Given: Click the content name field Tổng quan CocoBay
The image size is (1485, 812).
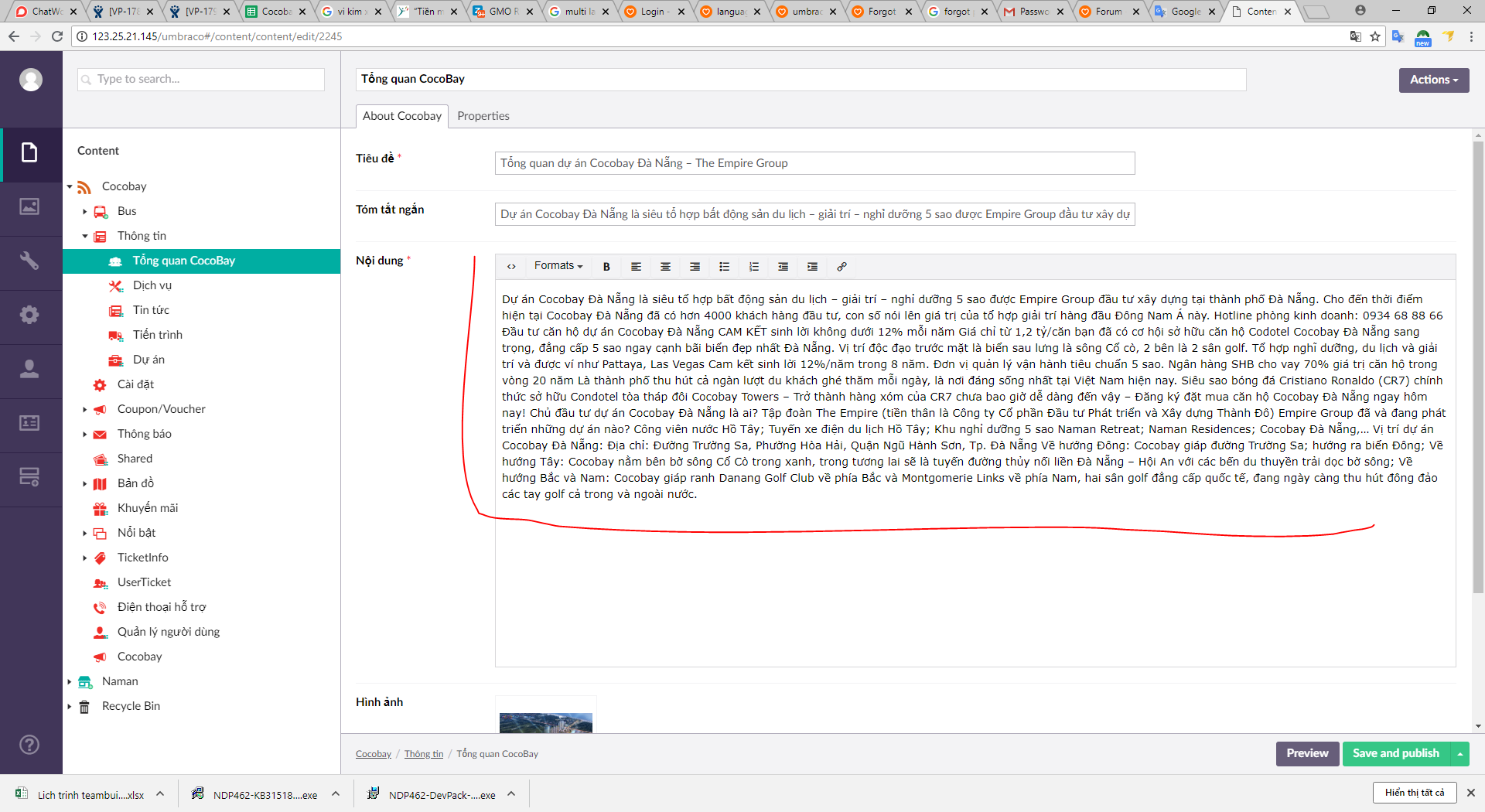Looking at the screenshot, I should 801,79.
